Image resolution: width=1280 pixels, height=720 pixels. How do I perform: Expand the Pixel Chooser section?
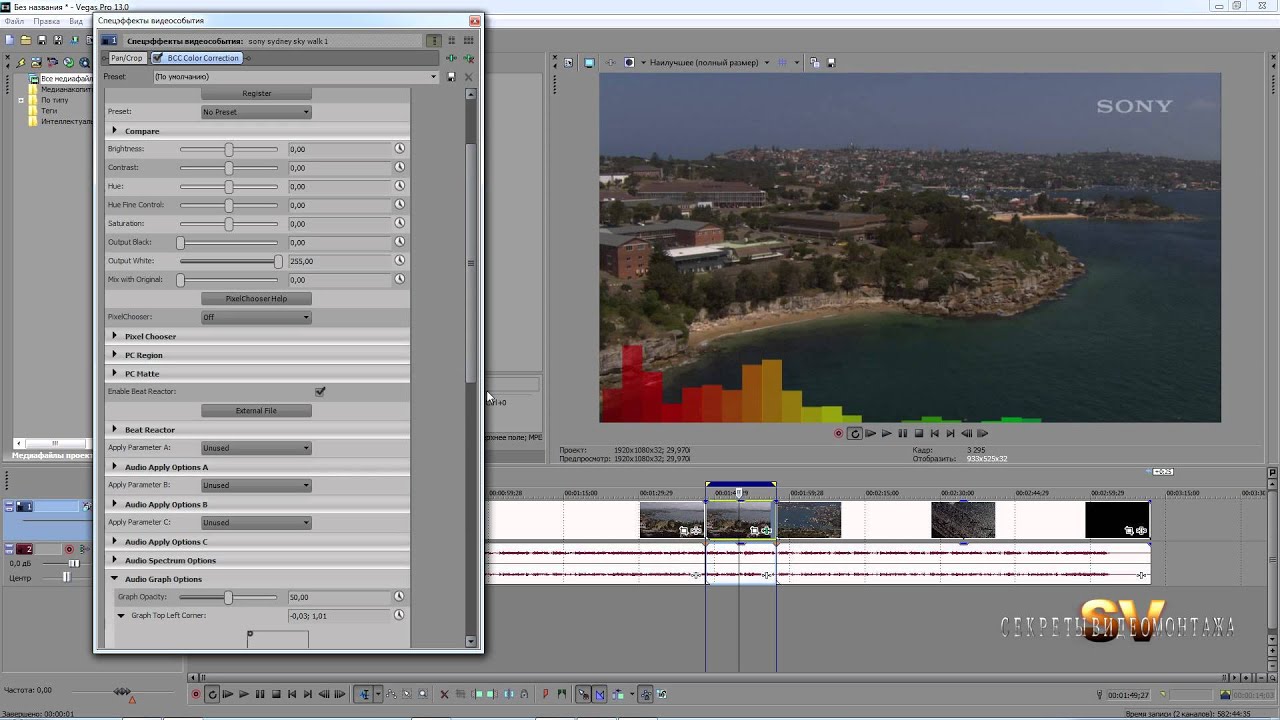point(114,336)
